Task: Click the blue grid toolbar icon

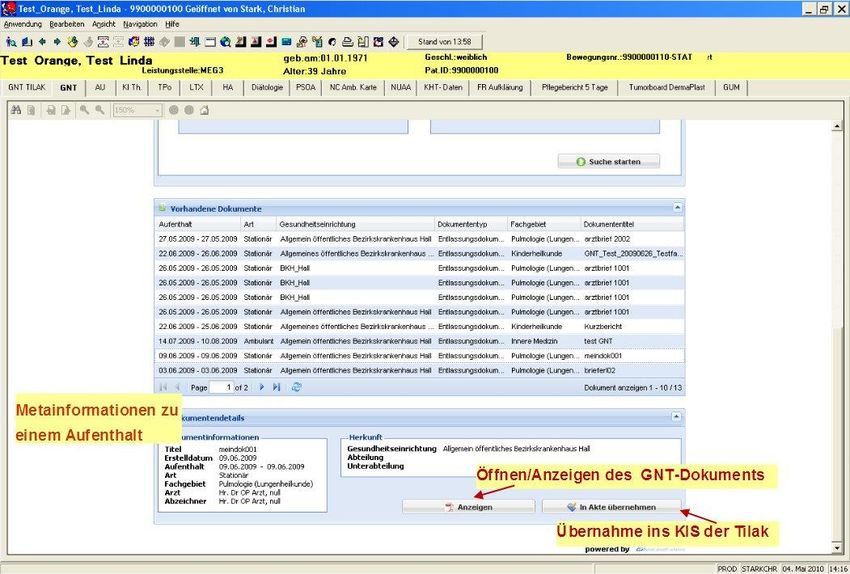Action: pyautogui.click(x=149, y=42)
